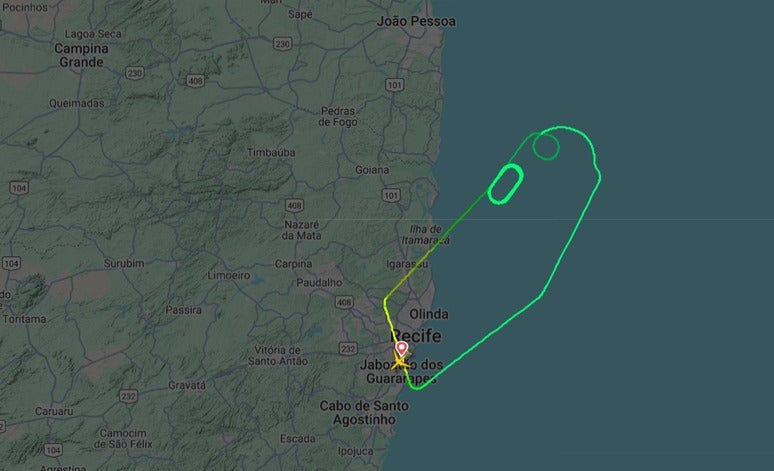Click the Olinda city label
Image resolution: width=774 pixels, height=471 pixels.
tap(429, 314)
